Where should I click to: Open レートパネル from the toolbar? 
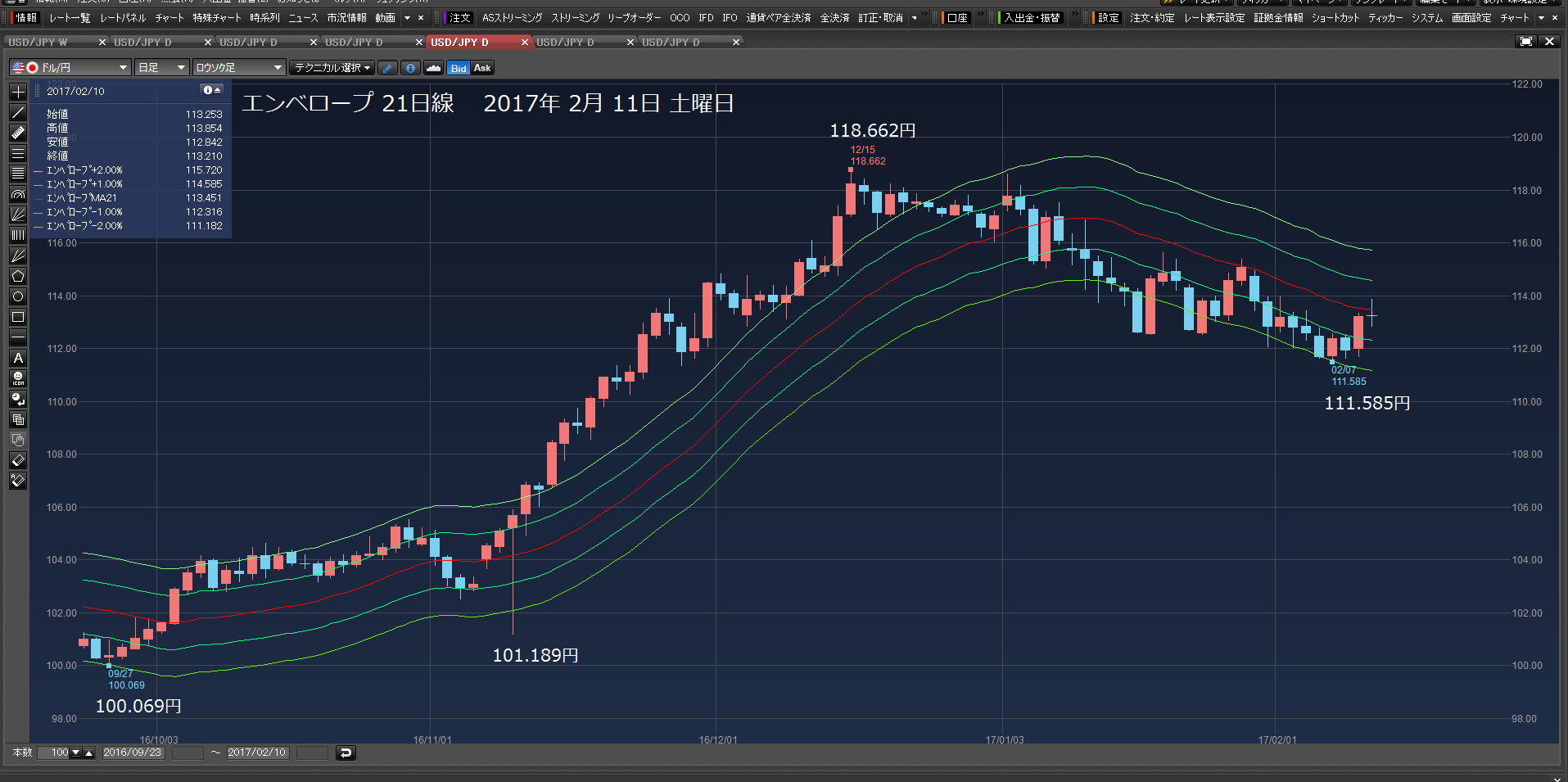point(123,17)
